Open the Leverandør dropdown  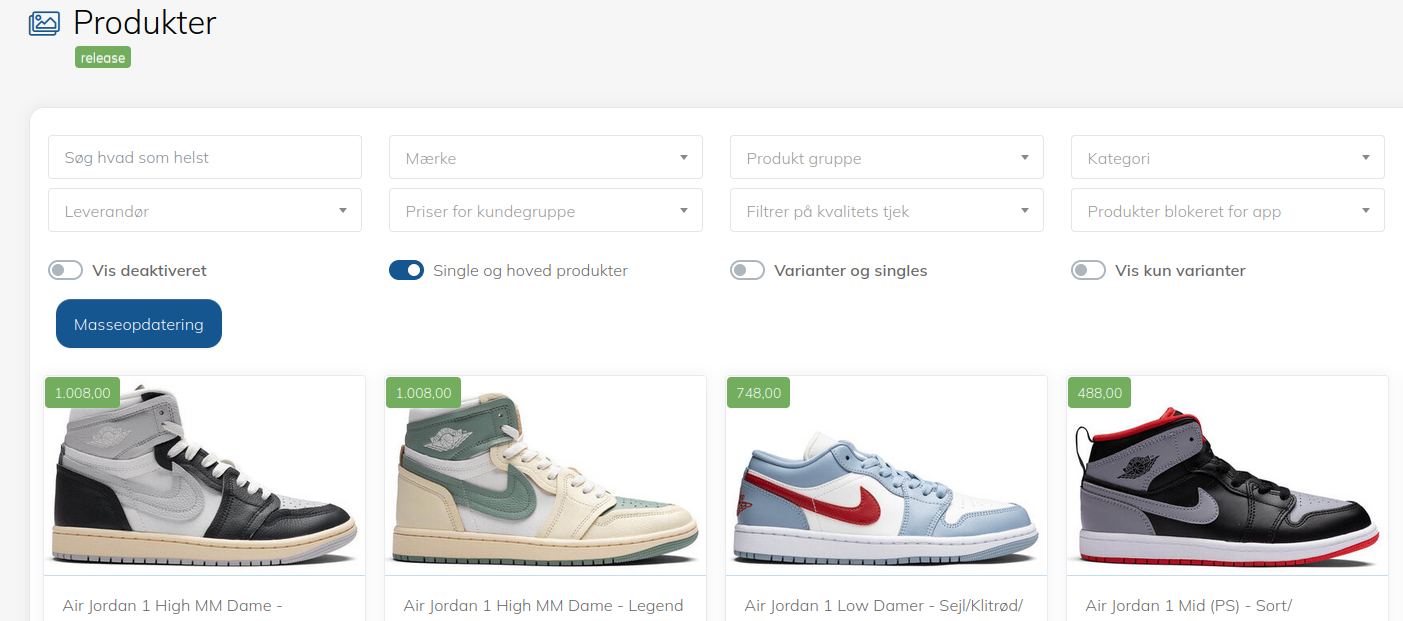[205, 210]
